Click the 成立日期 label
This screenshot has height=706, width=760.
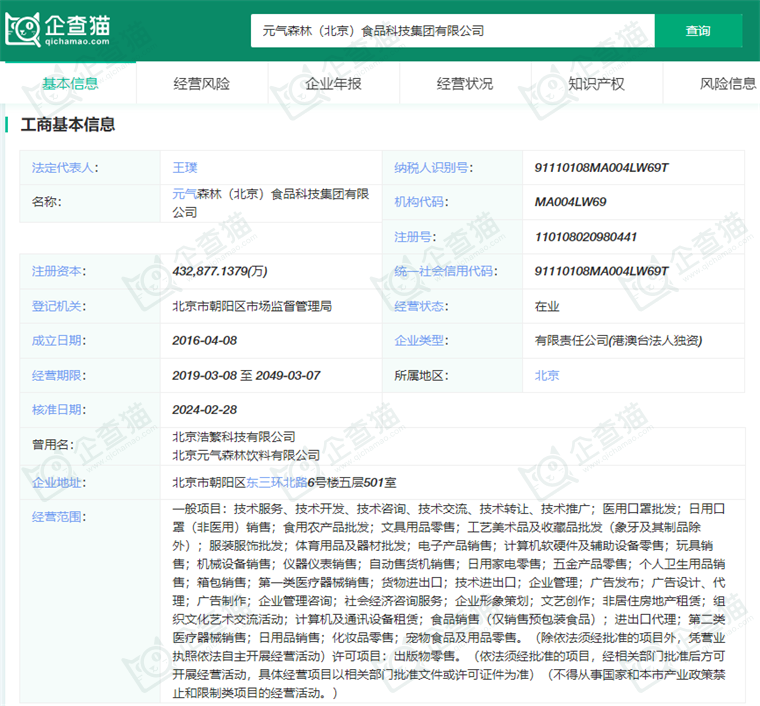(59, 341)
